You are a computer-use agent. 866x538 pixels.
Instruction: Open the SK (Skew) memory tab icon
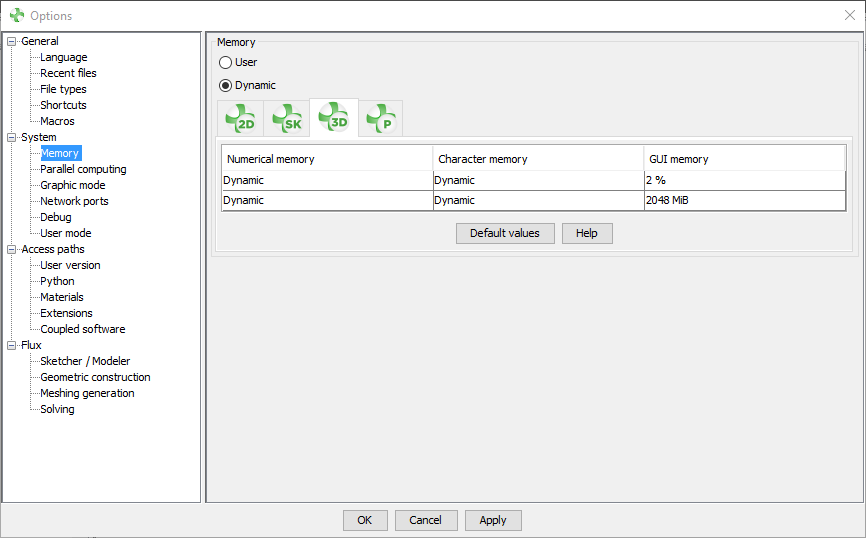point(287,119)
